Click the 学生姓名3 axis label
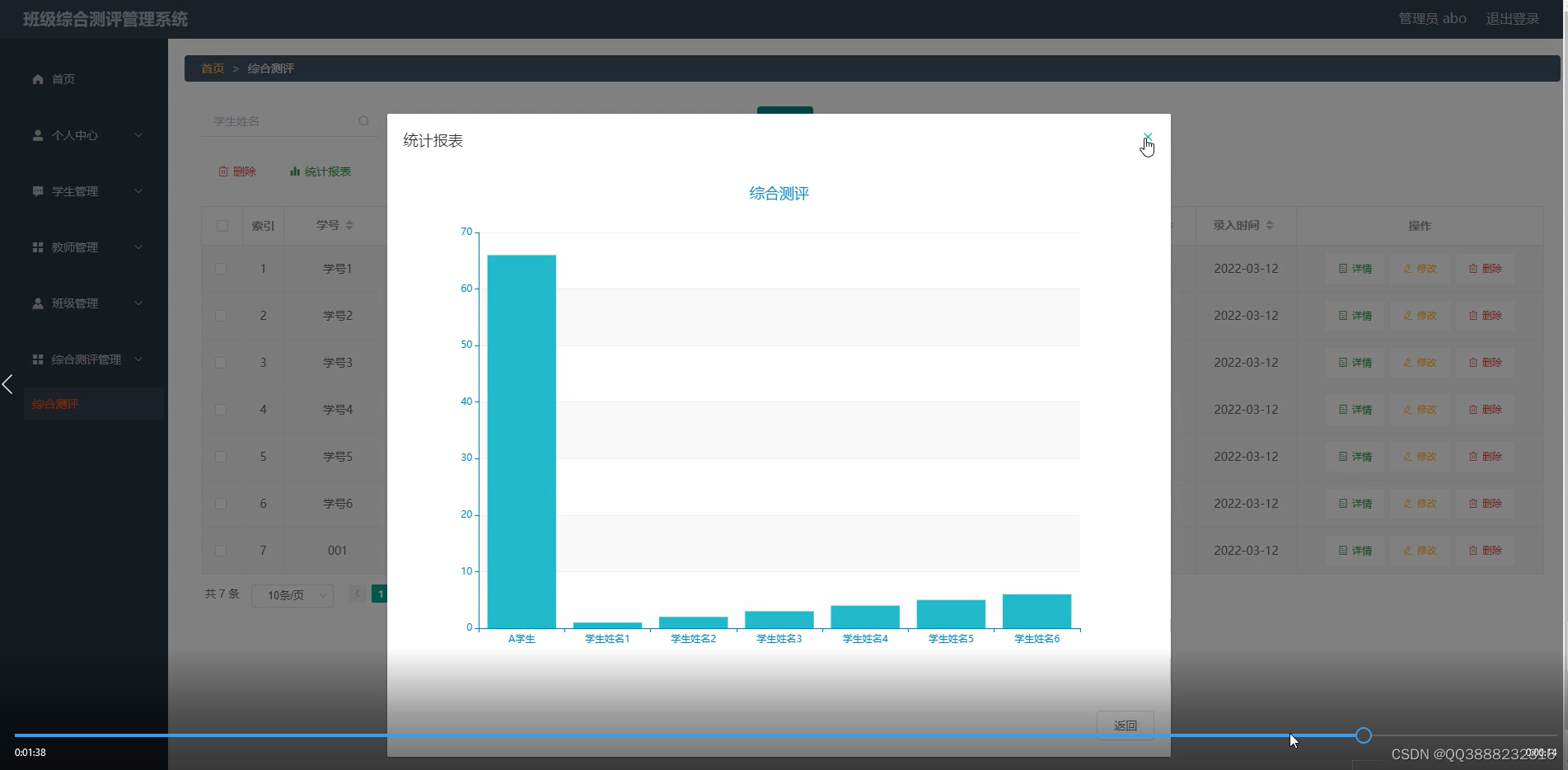1568x770 pixels. coord(779,639)
